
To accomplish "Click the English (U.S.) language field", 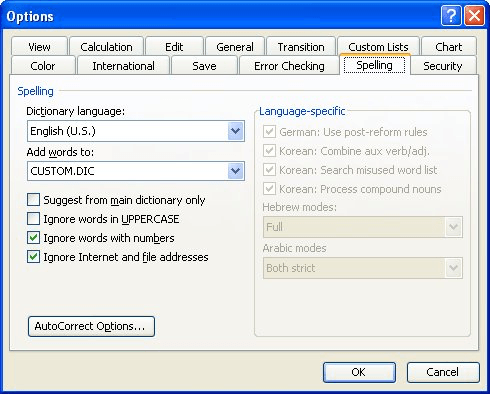I will 136,131.
